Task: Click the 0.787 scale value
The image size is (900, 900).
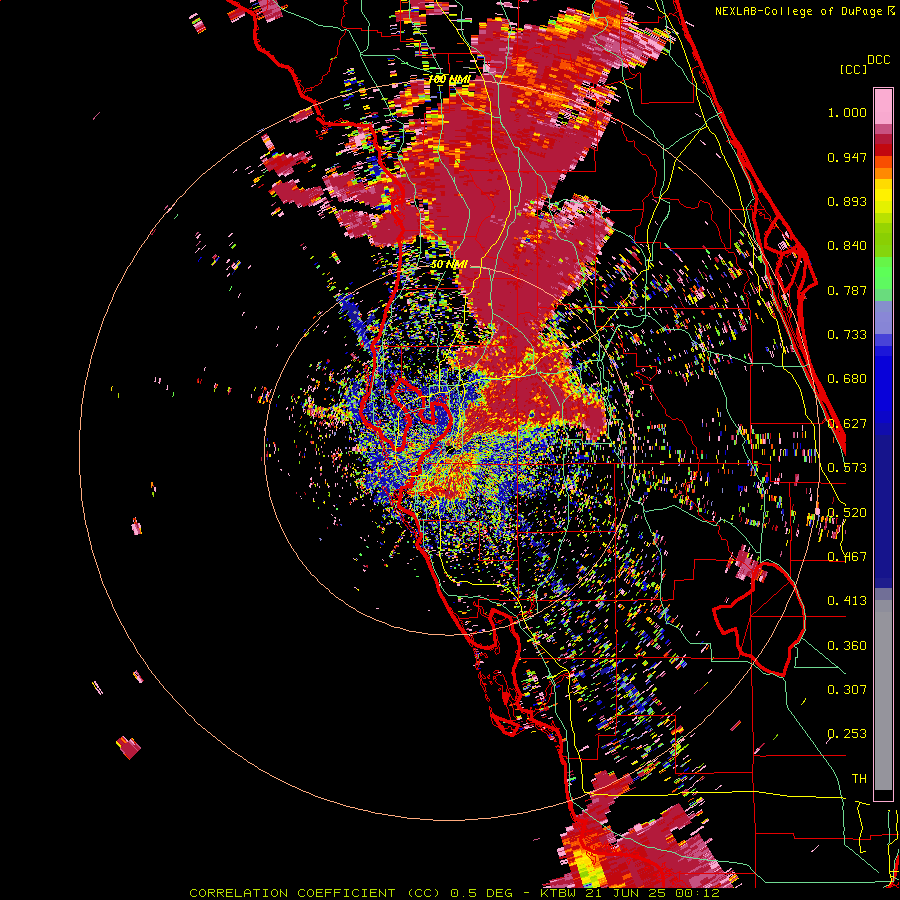Action: [847, 290]
